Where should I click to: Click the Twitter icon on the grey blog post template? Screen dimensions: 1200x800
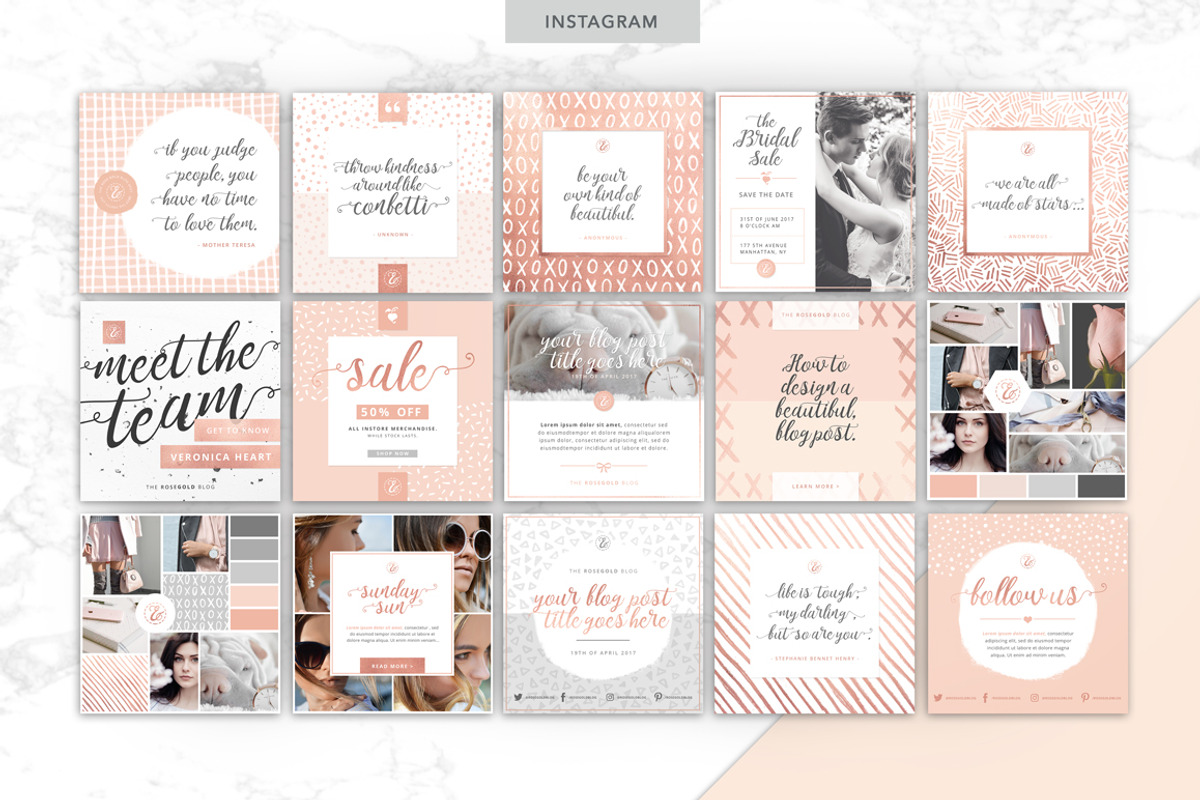point(518,696)
